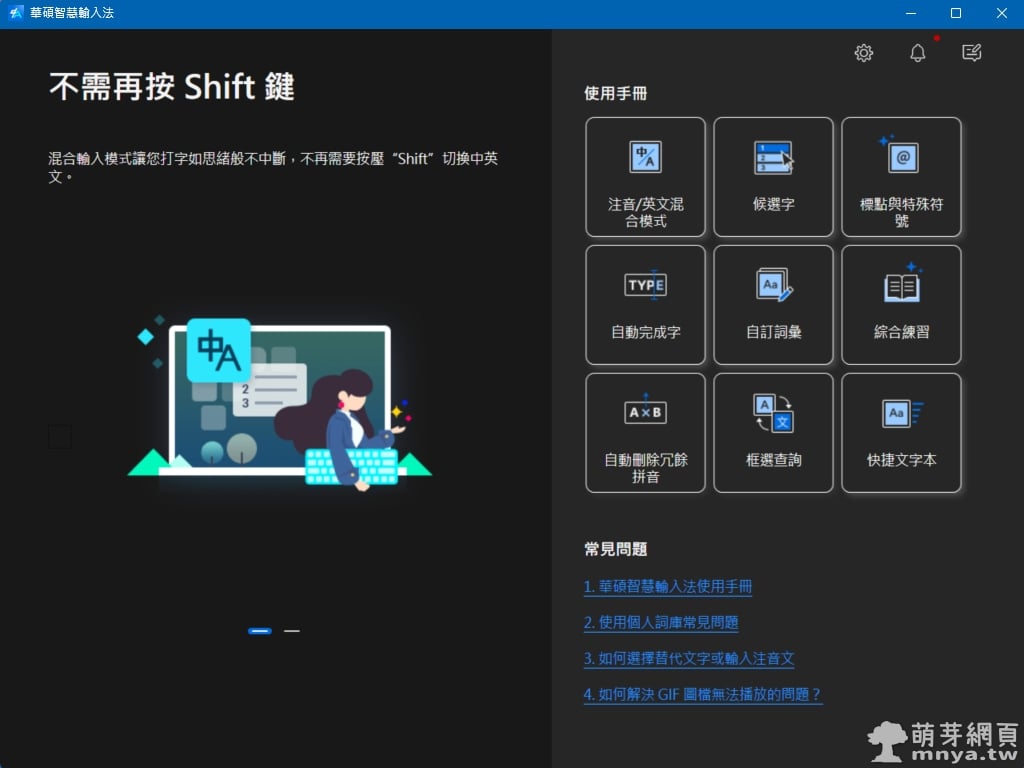Open the notification bell

(918, 53)
